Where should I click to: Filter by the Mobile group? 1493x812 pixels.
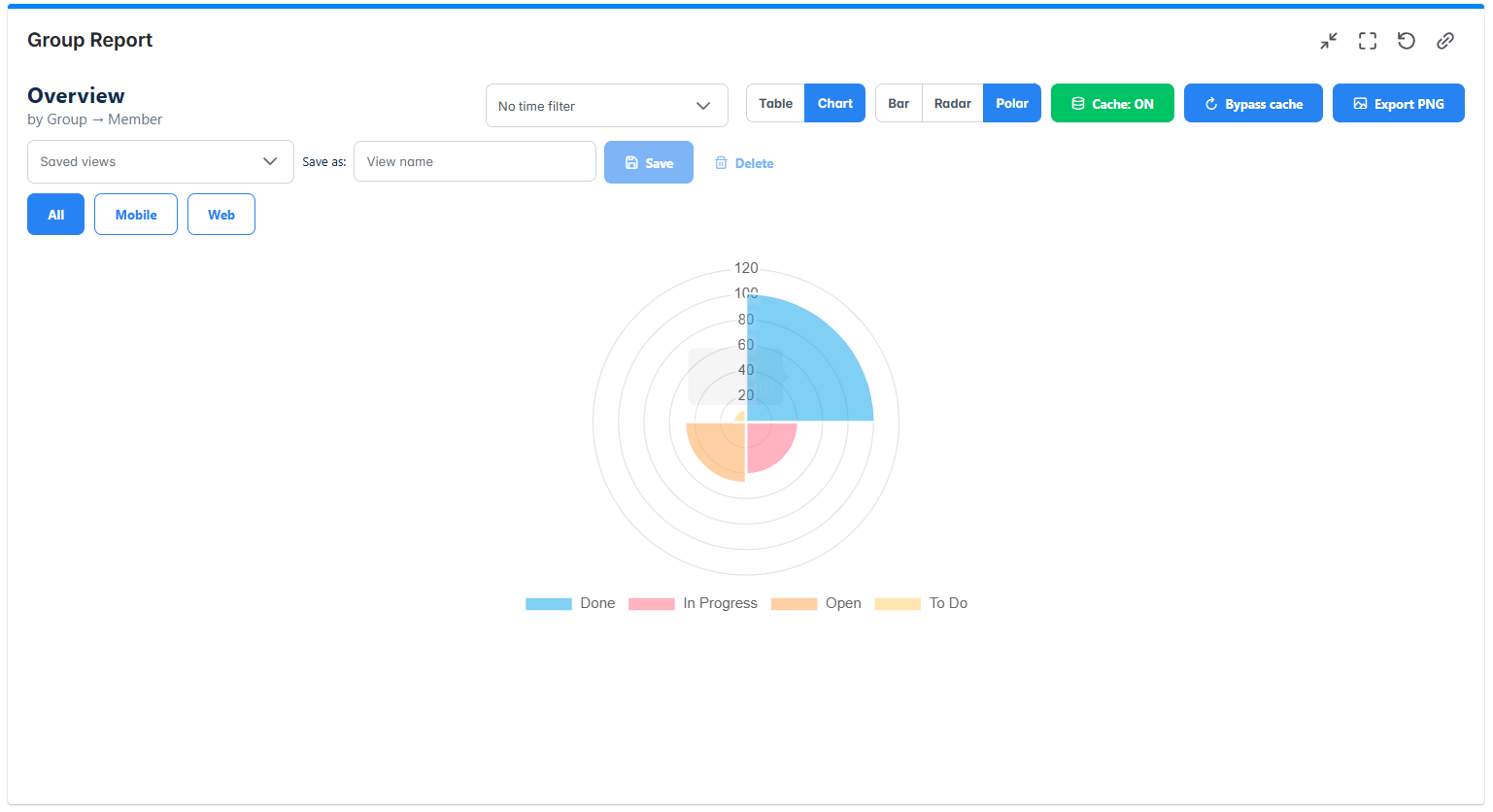(136, 214)
